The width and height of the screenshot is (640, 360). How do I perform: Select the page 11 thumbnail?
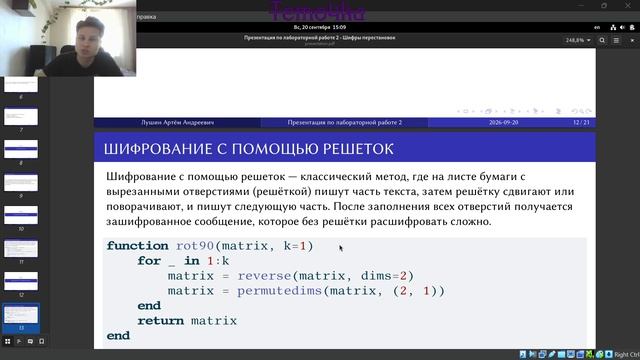[x=21, y=248]
